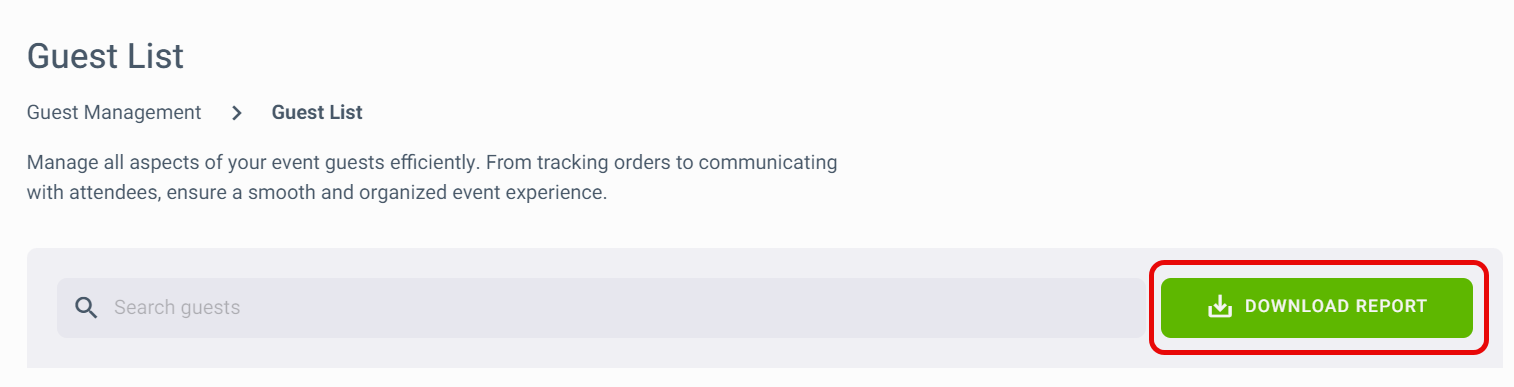1514x387 pixels.
Task: Click the large Guest List page heading
Action: (105, 56)
